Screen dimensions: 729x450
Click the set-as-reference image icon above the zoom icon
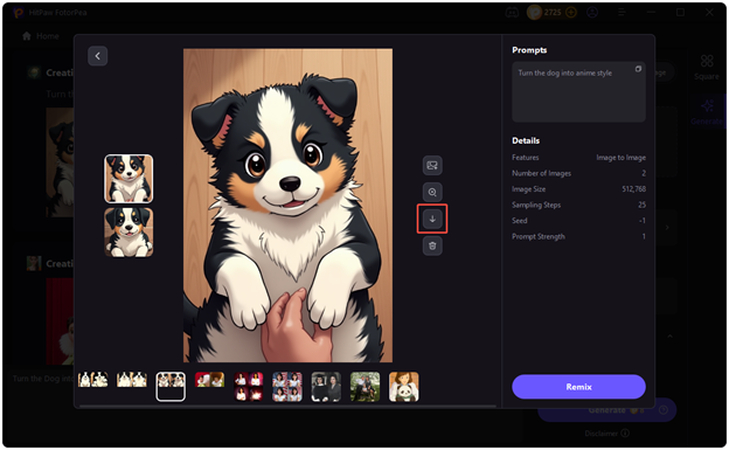(x=432, y=165)
